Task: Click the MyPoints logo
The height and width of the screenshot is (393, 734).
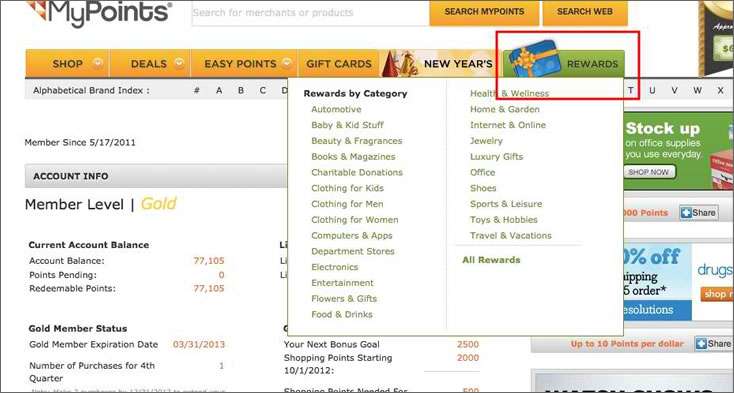Action: point(99,13)
